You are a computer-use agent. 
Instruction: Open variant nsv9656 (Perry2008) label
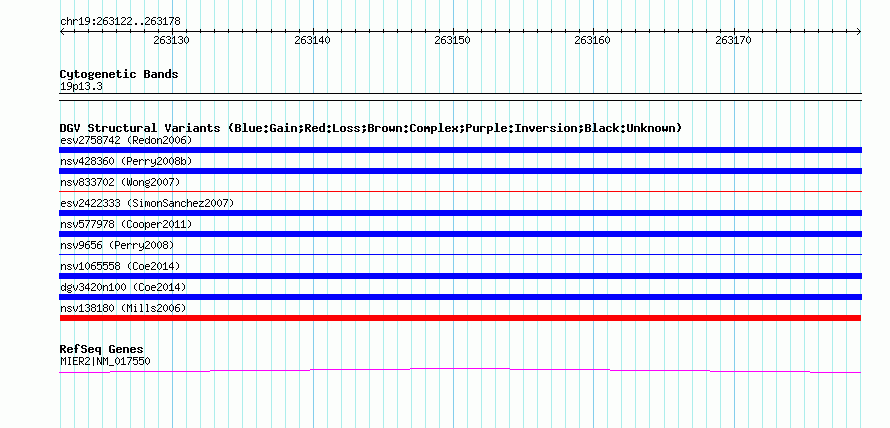tap(117, 245)
